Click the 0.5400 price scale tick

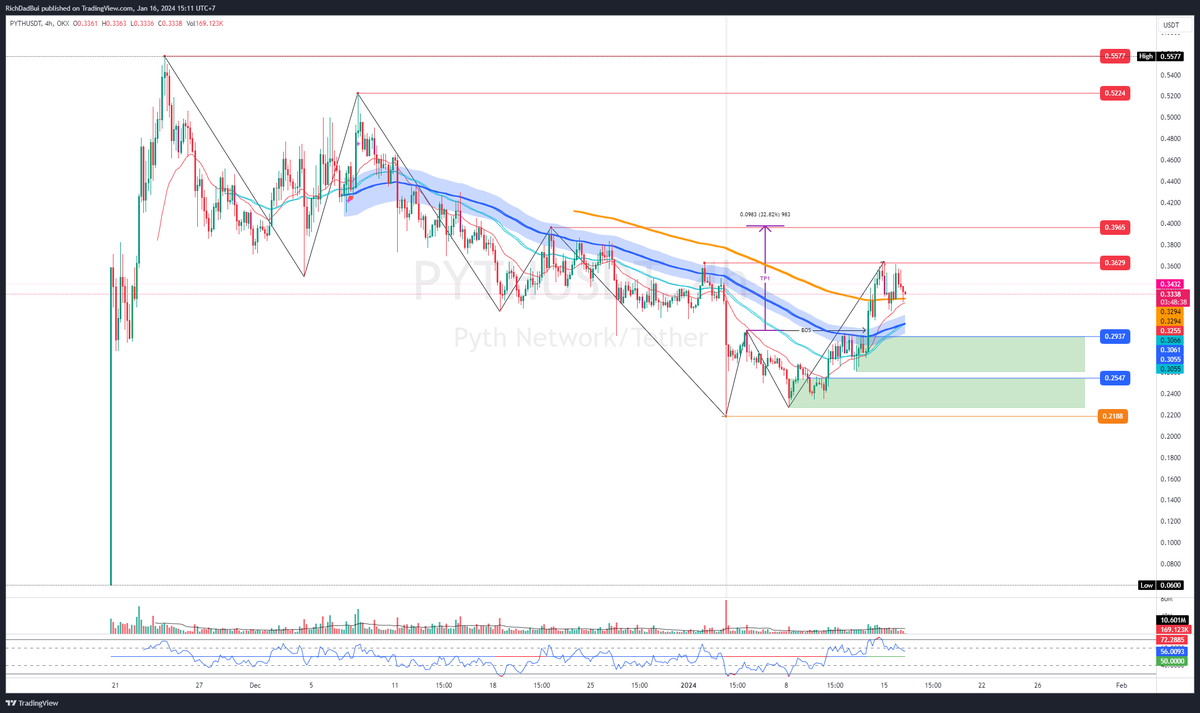coord(1170,75)
